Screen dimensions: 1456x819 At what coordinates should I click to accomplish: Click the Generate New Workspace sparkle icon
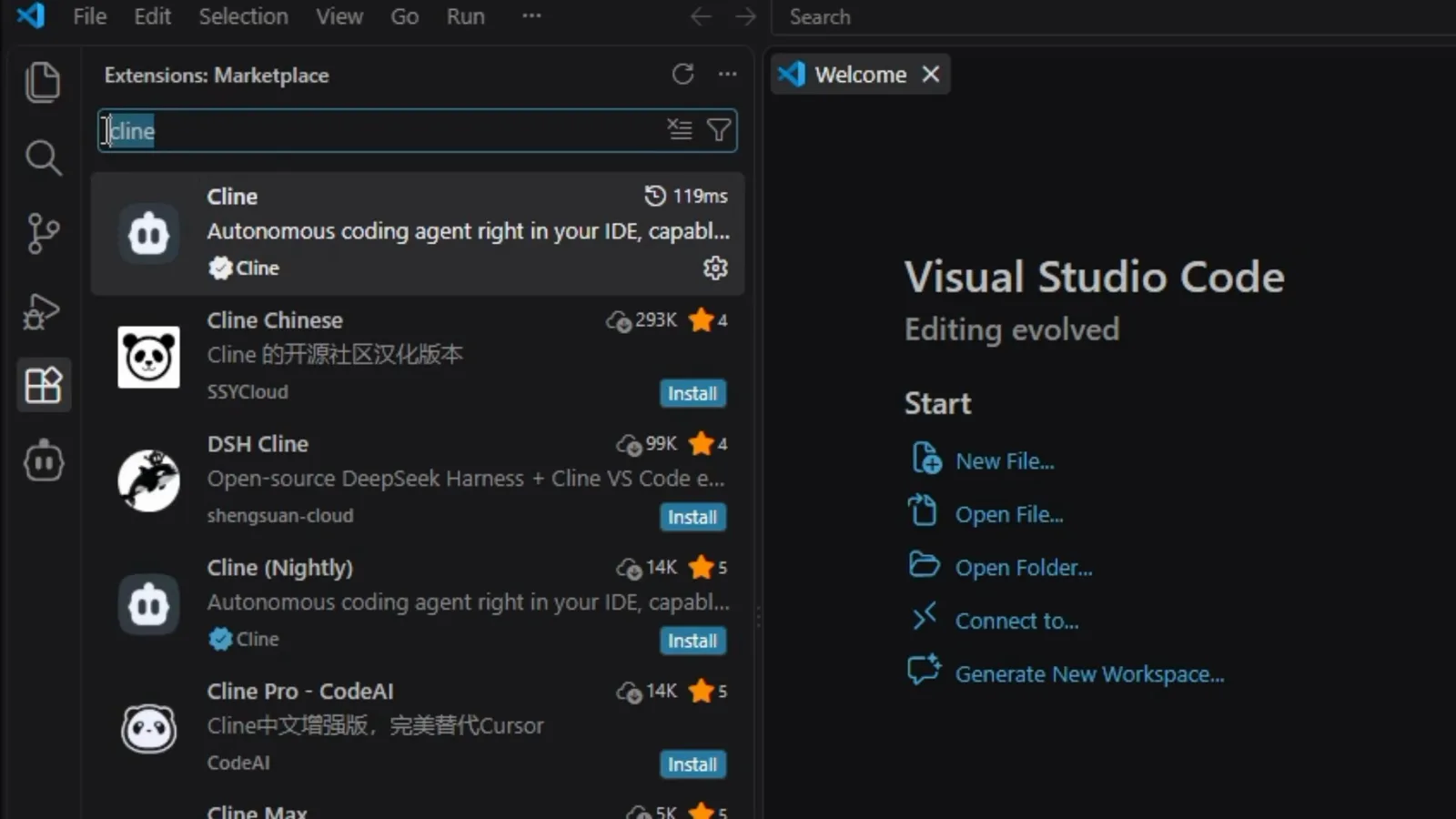click(x=925, y=670)
